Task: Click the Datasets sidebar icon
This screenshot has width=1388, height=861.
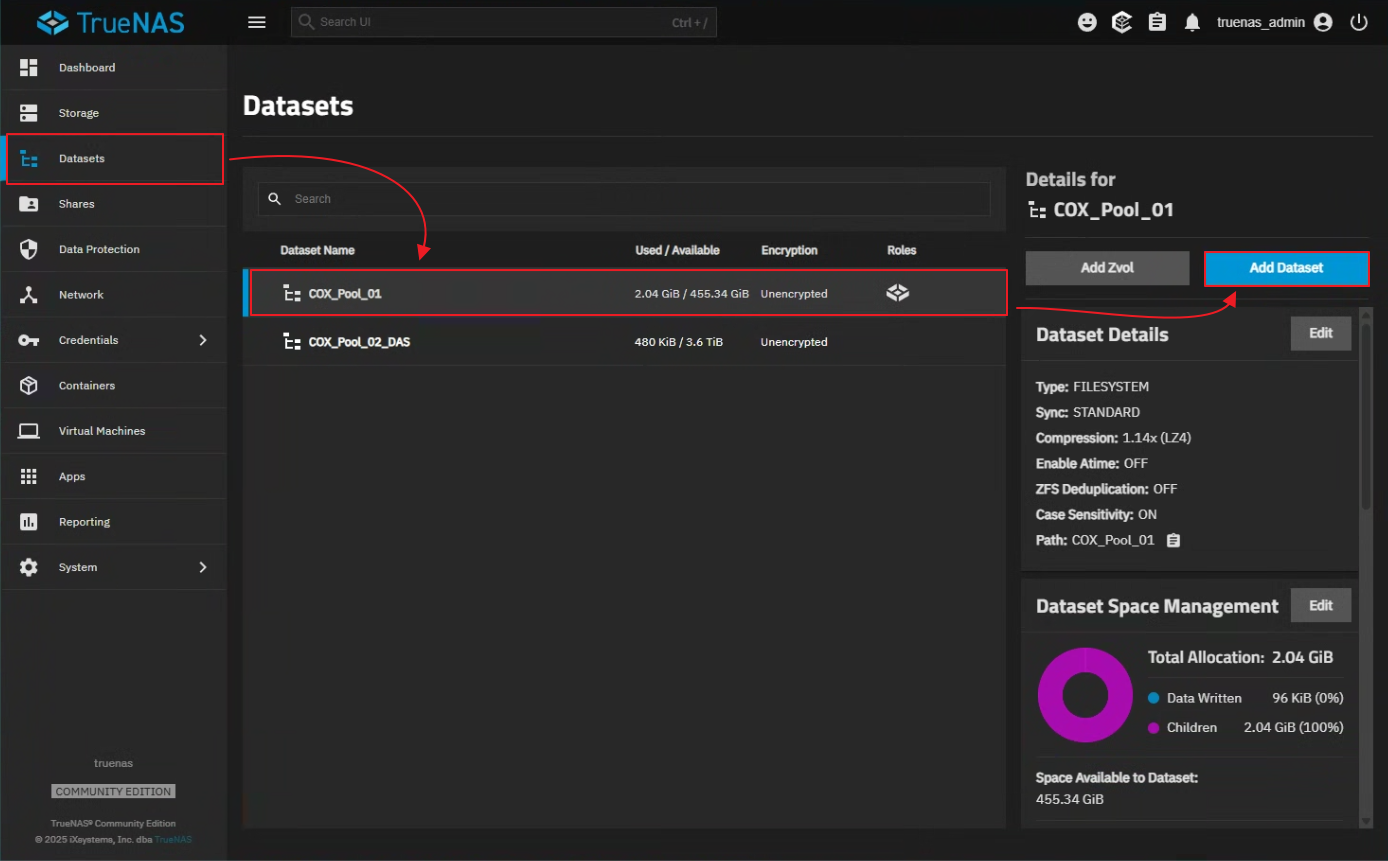Action: [x=29, y=159]
